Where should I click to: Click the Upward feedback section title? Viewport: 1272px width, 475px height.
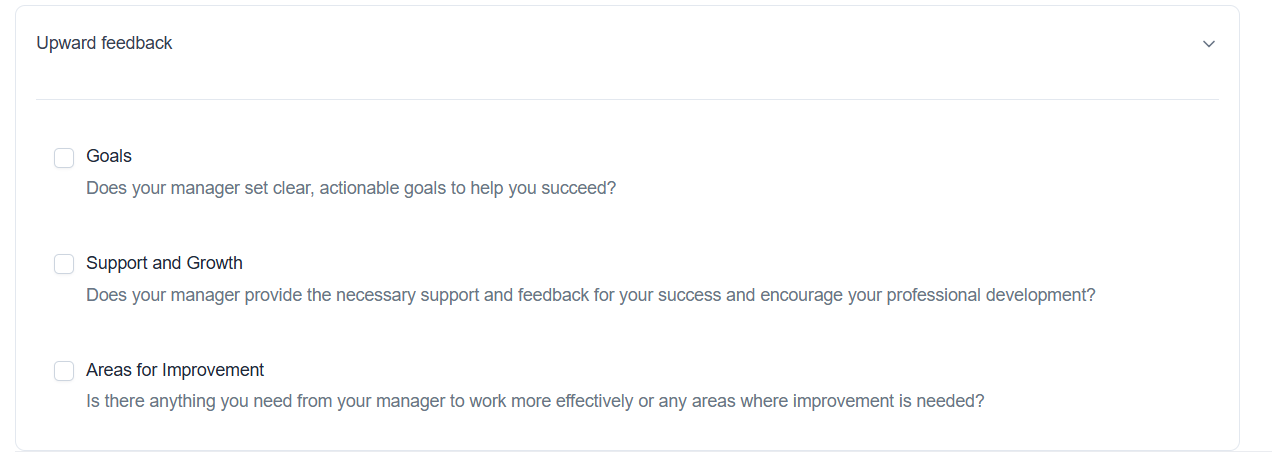(104, 43)
